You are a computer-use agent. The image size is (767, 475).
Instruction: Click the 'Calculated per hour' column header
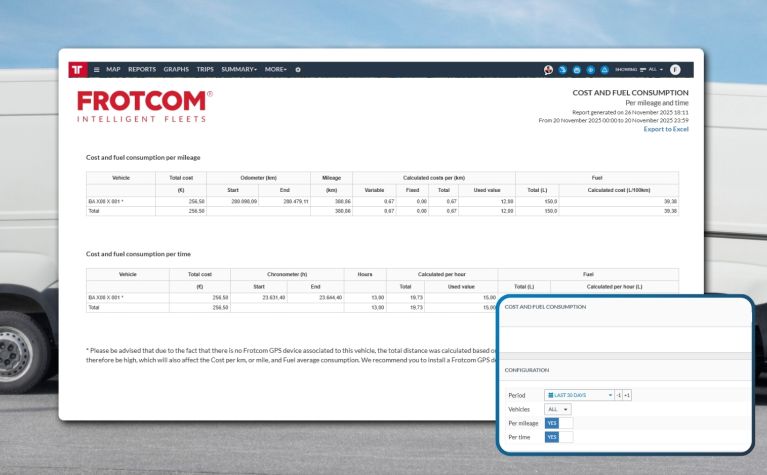tap(441, 274)
